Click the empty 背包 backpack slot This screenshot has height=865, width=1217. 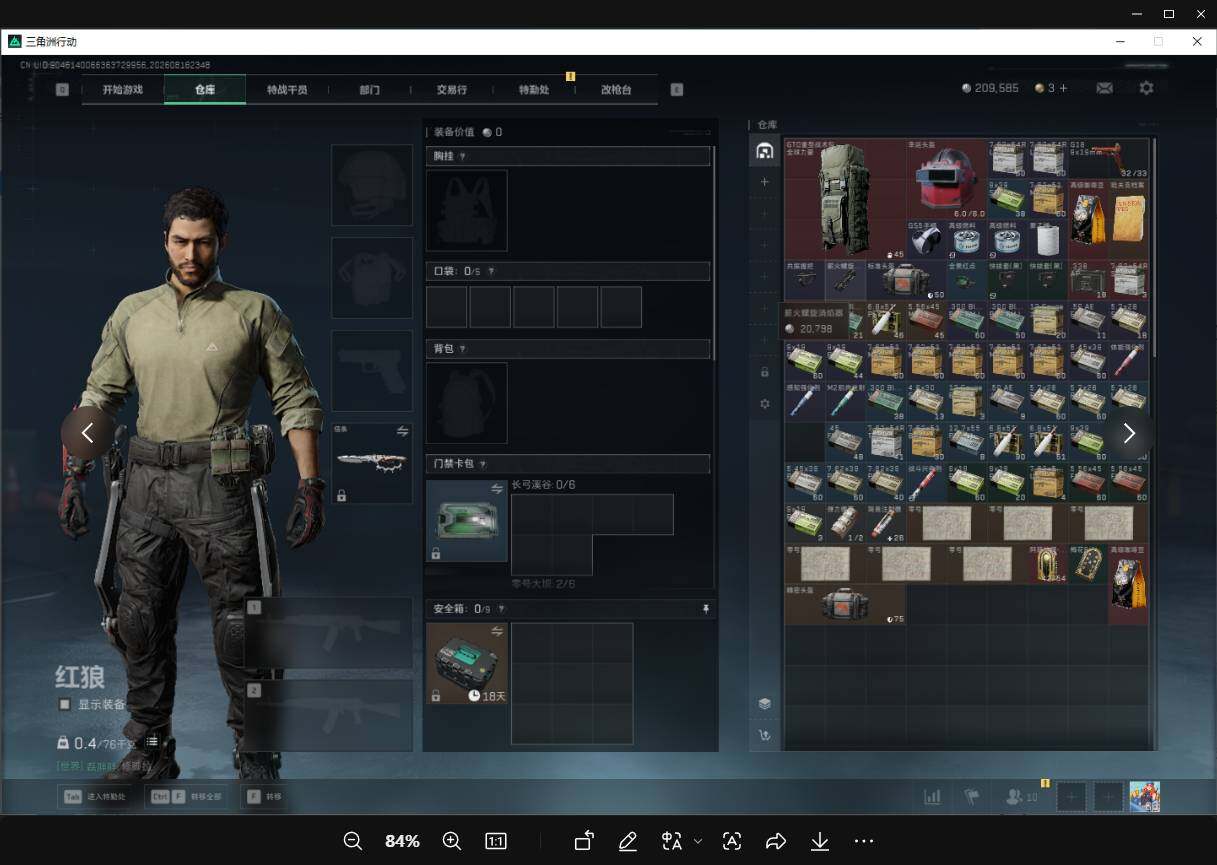pos(467,402)
